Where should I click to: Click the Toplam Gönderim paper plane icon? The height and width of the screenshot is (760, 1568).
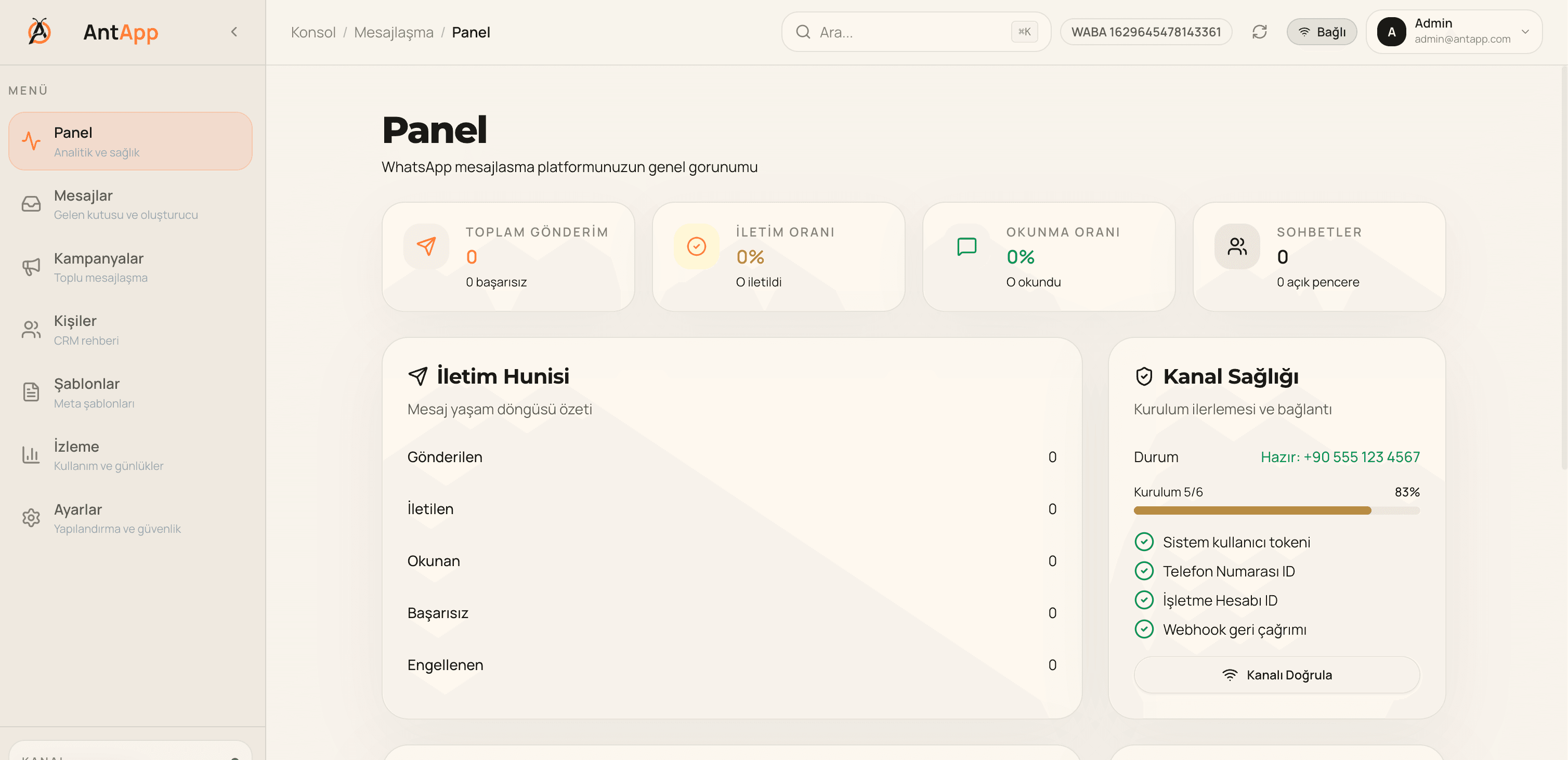point(426,246)
